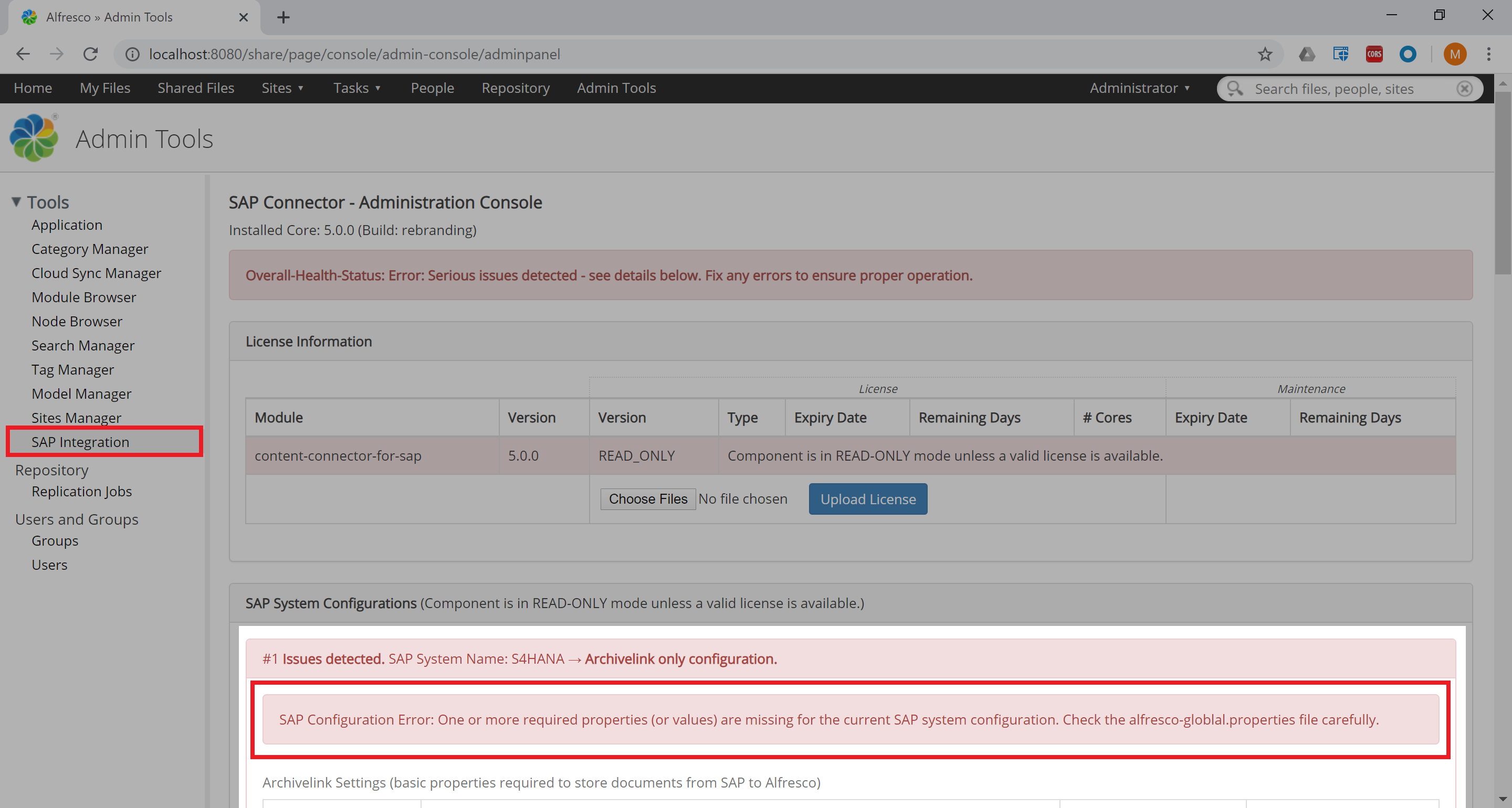
Task: Click the Upload License button
Action: 867,499
